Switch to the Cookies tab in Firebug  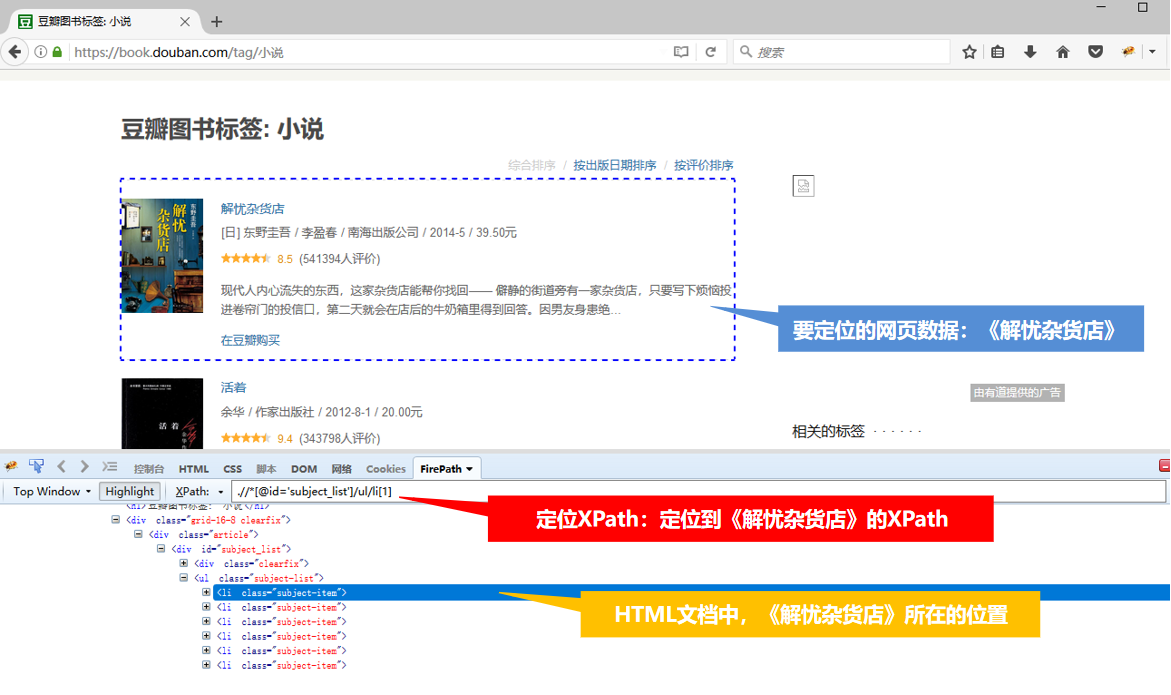pyautogui.click(x=386, y=468)
